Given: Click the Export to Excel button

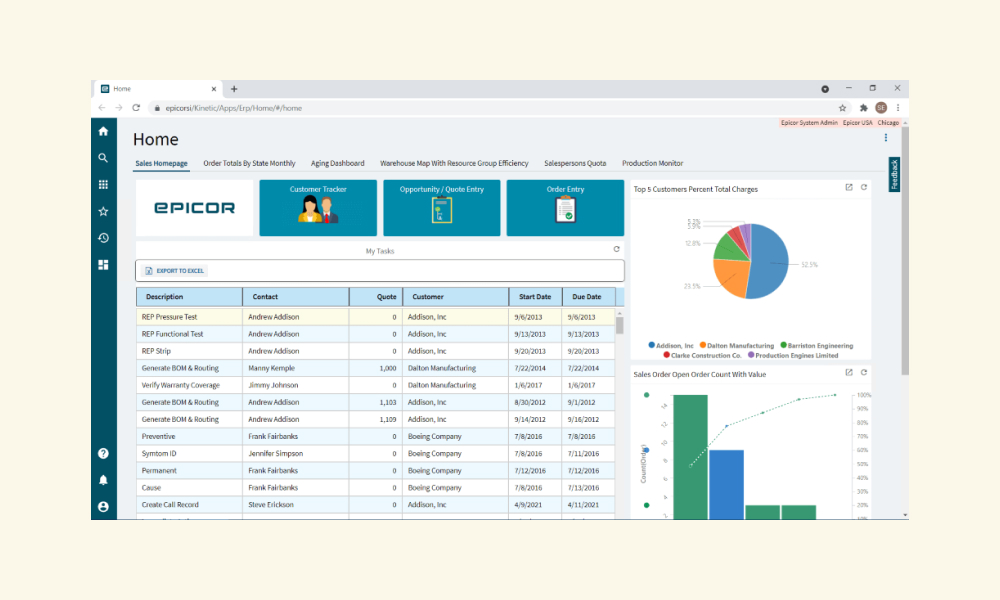Looking at the screenshot, I should pos(175,271).
